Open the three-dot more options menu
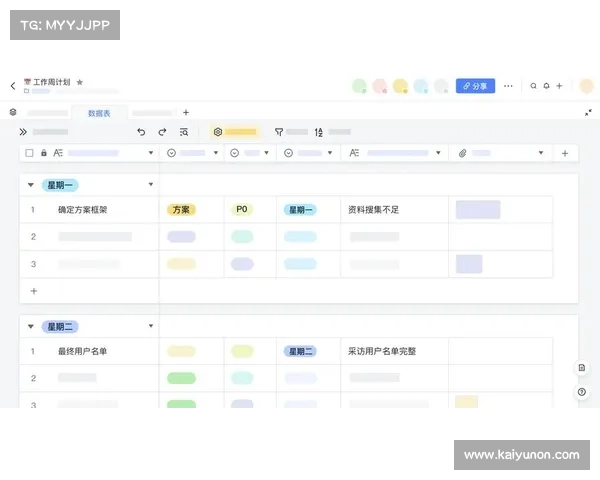This screenshot has width=600, height=480. [508, 86]
